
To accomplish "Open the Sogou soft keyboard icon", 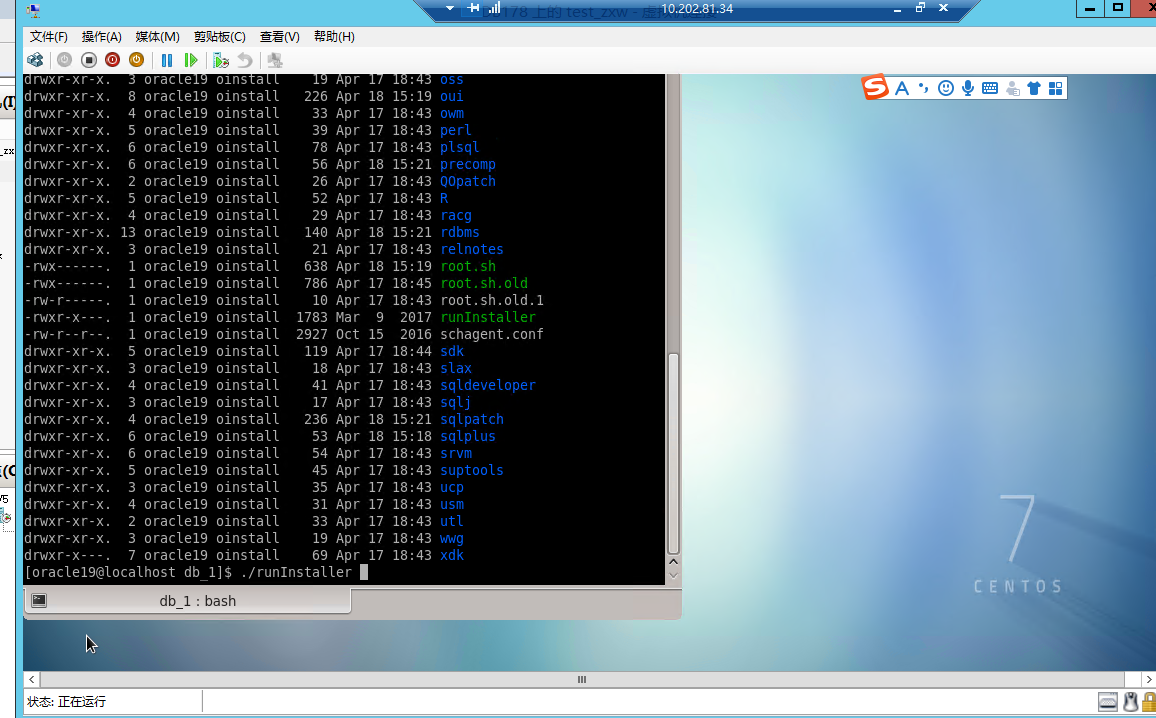I will pyautogui.click(x=990, y=88).
